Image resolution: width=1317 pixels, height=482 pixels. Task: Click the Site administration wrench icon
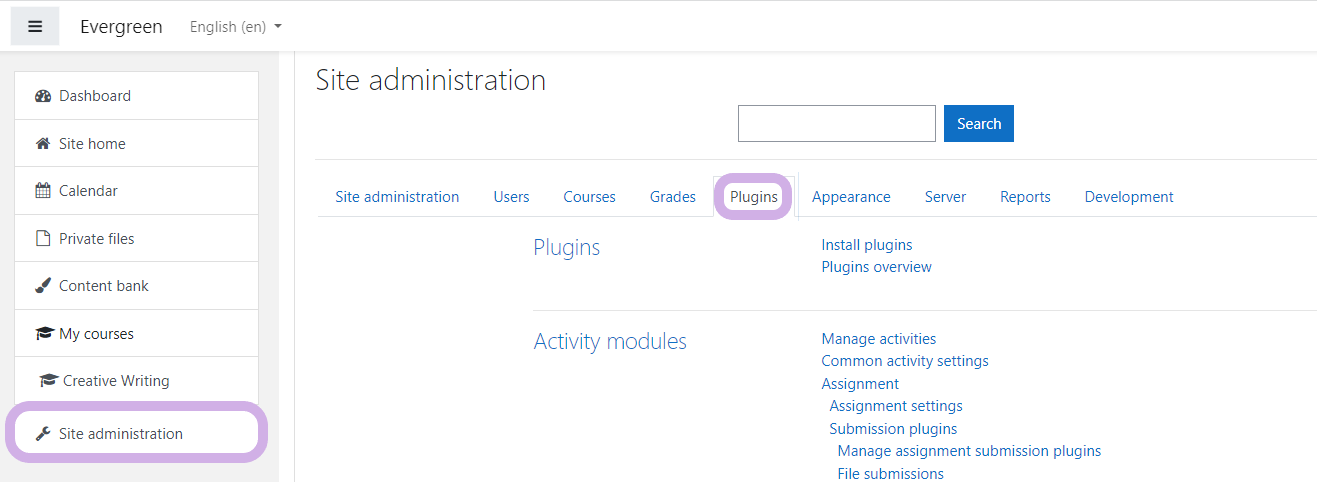tap(43, 434)
